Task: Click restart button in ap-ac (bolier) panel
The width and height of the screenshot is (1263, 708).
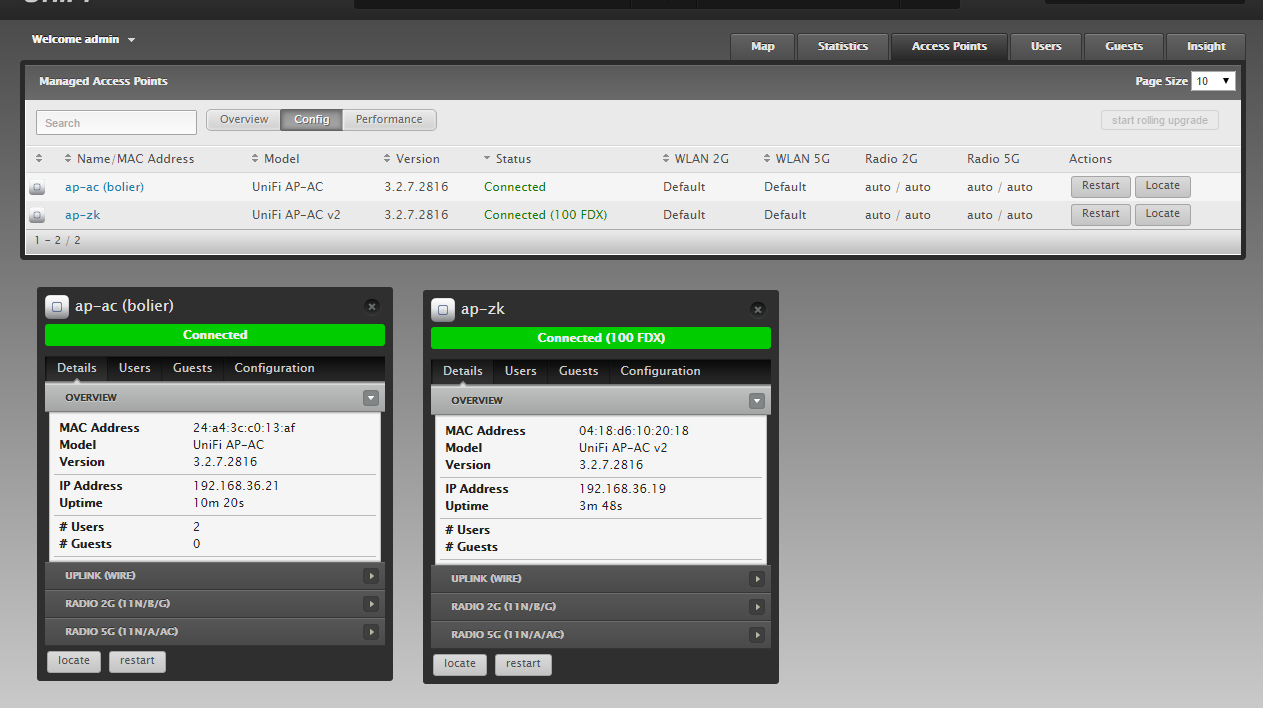Action: (137, 661)
